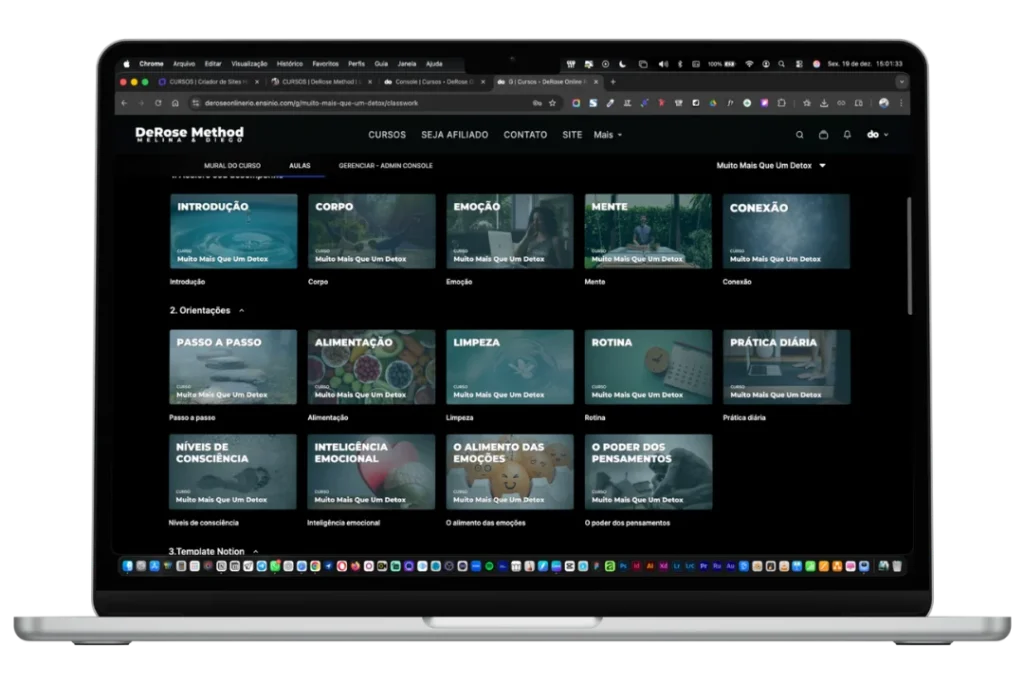Open the Muito Mais Que Um Detox selector
Viewport: 1024px width, 683px height.
click(771, 166)
